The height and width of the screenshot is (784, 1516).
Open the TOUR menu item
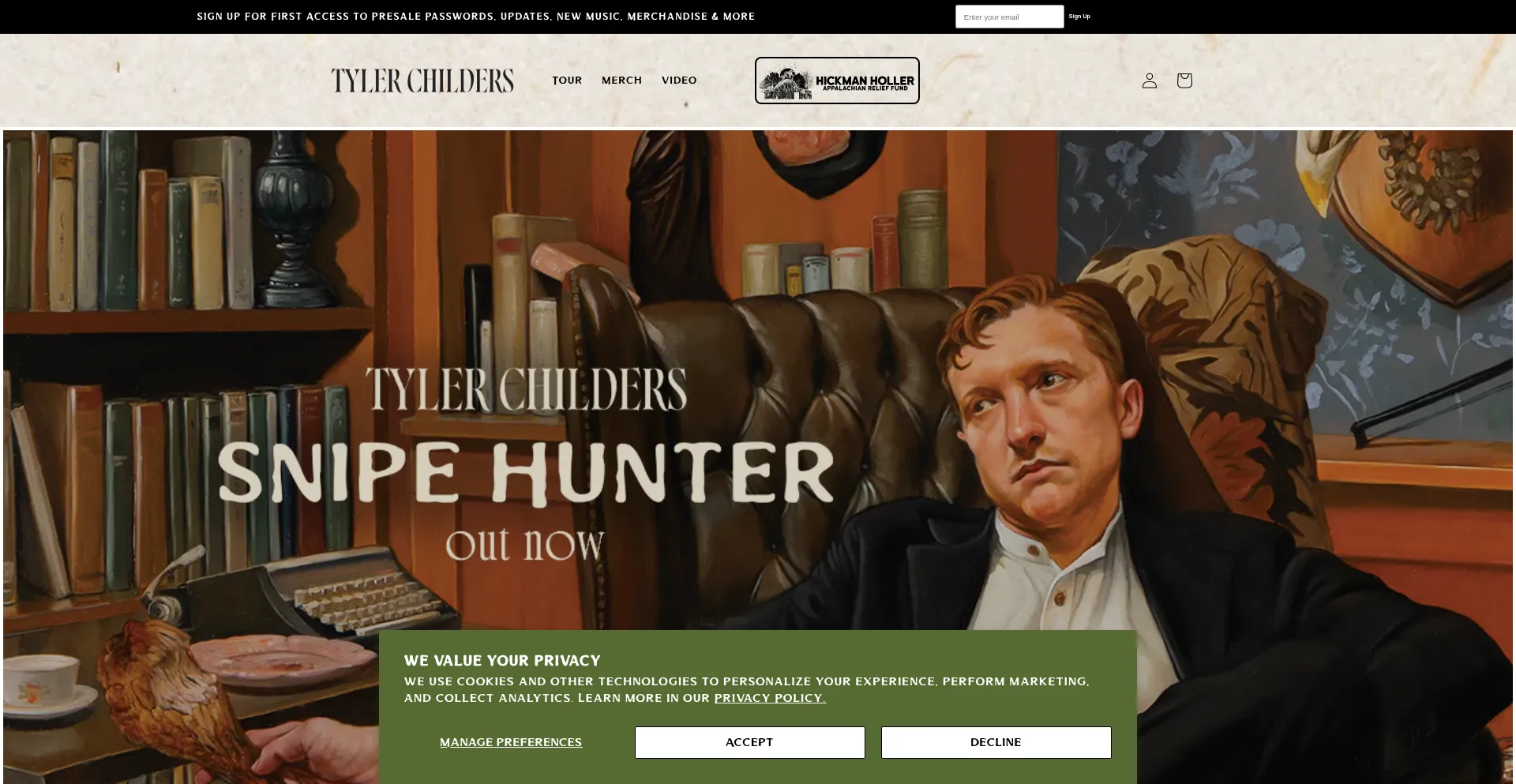(567, 81)
